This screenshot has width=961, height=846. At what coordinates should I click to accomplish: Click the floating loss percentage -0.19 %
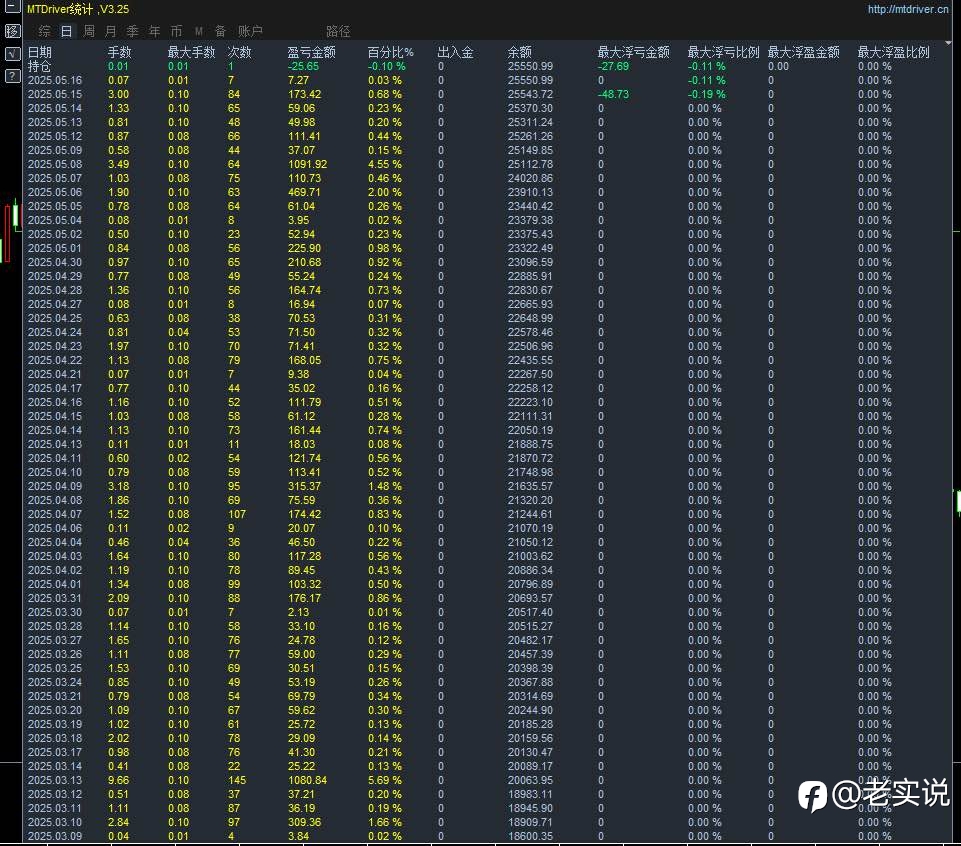tap(706, 94)
